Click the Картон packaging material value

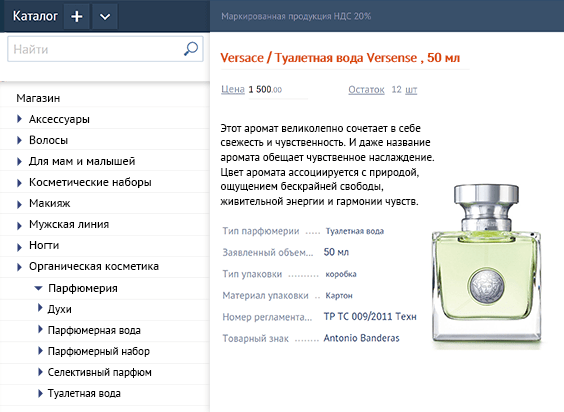pyautogui.click(x=339, y=296)
